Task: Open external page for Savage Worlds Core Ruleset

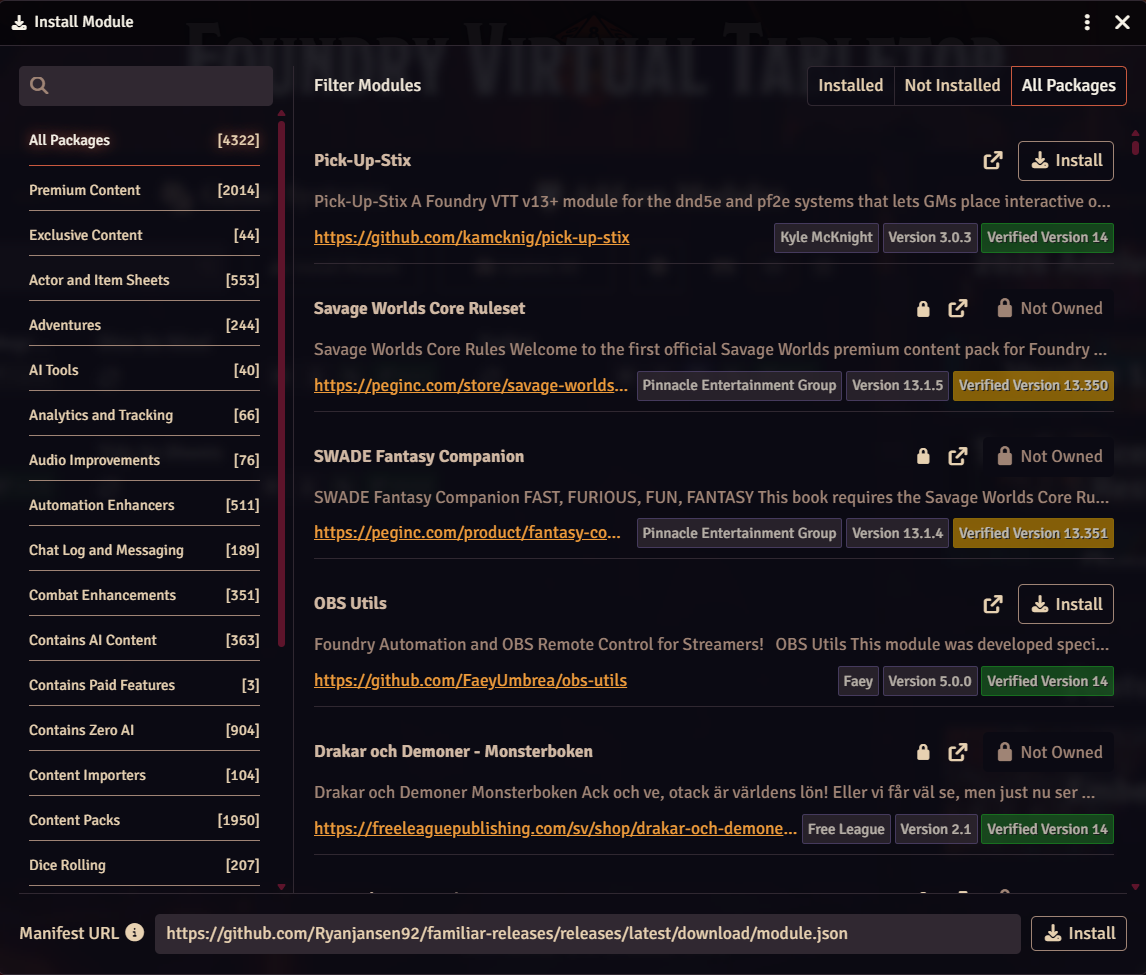Action: click(x=957, y=308)
